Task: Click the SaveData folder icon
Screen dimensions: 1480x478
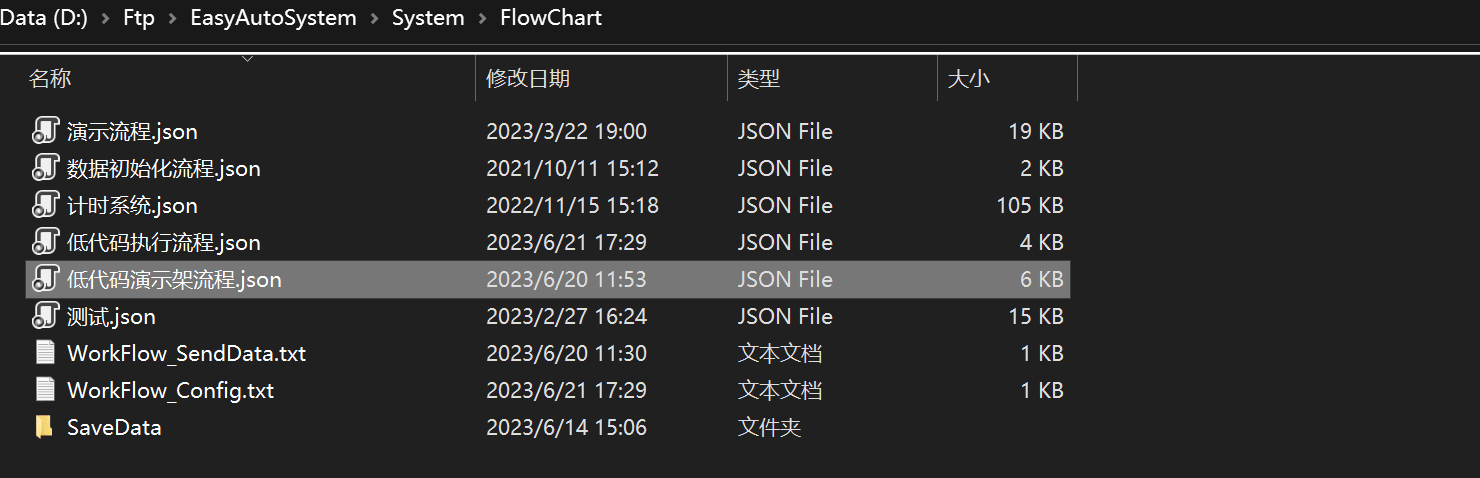Action: coord(44,427)
